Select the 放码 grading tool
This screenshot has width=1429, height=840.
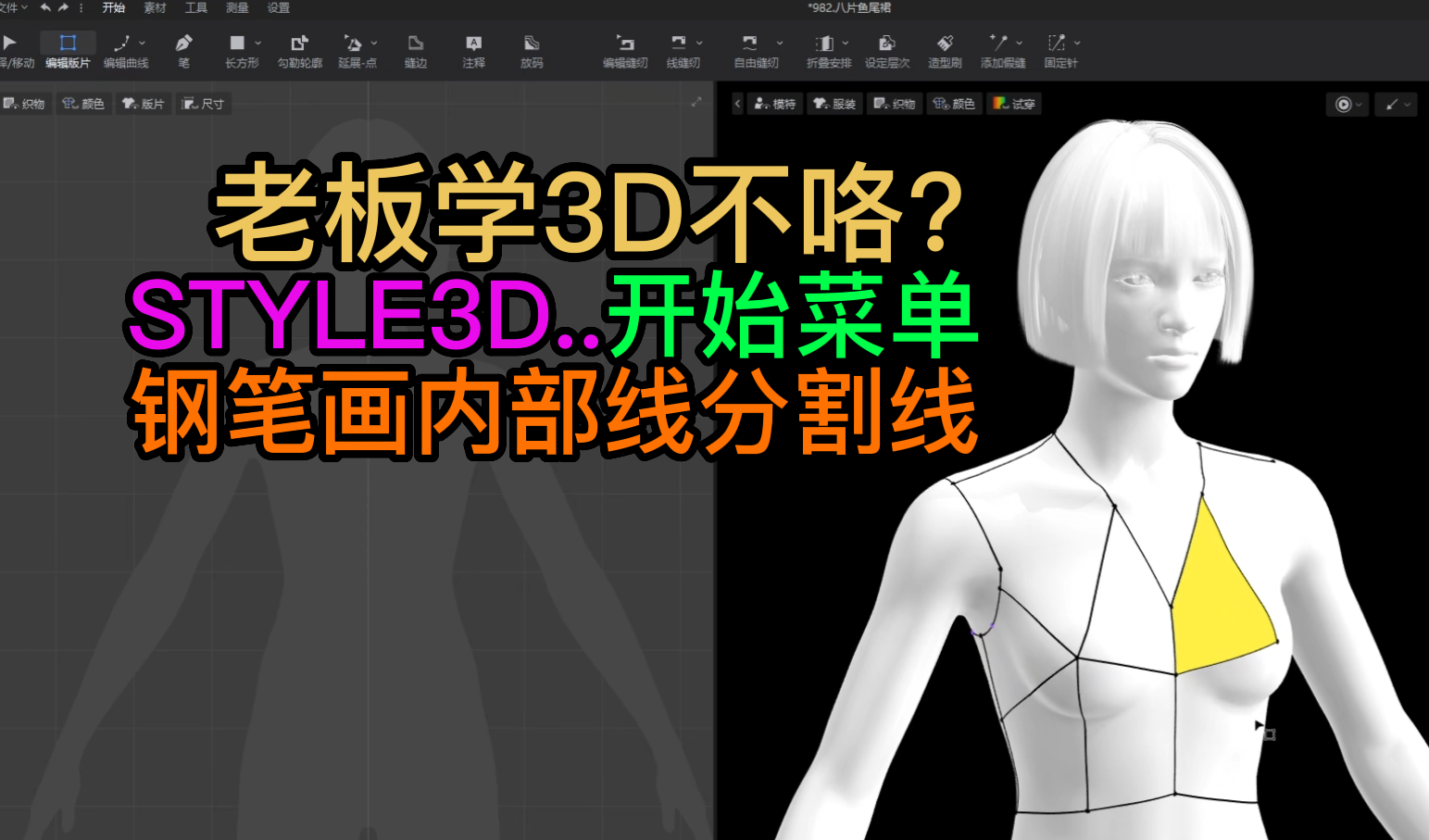tap(532, 51)
